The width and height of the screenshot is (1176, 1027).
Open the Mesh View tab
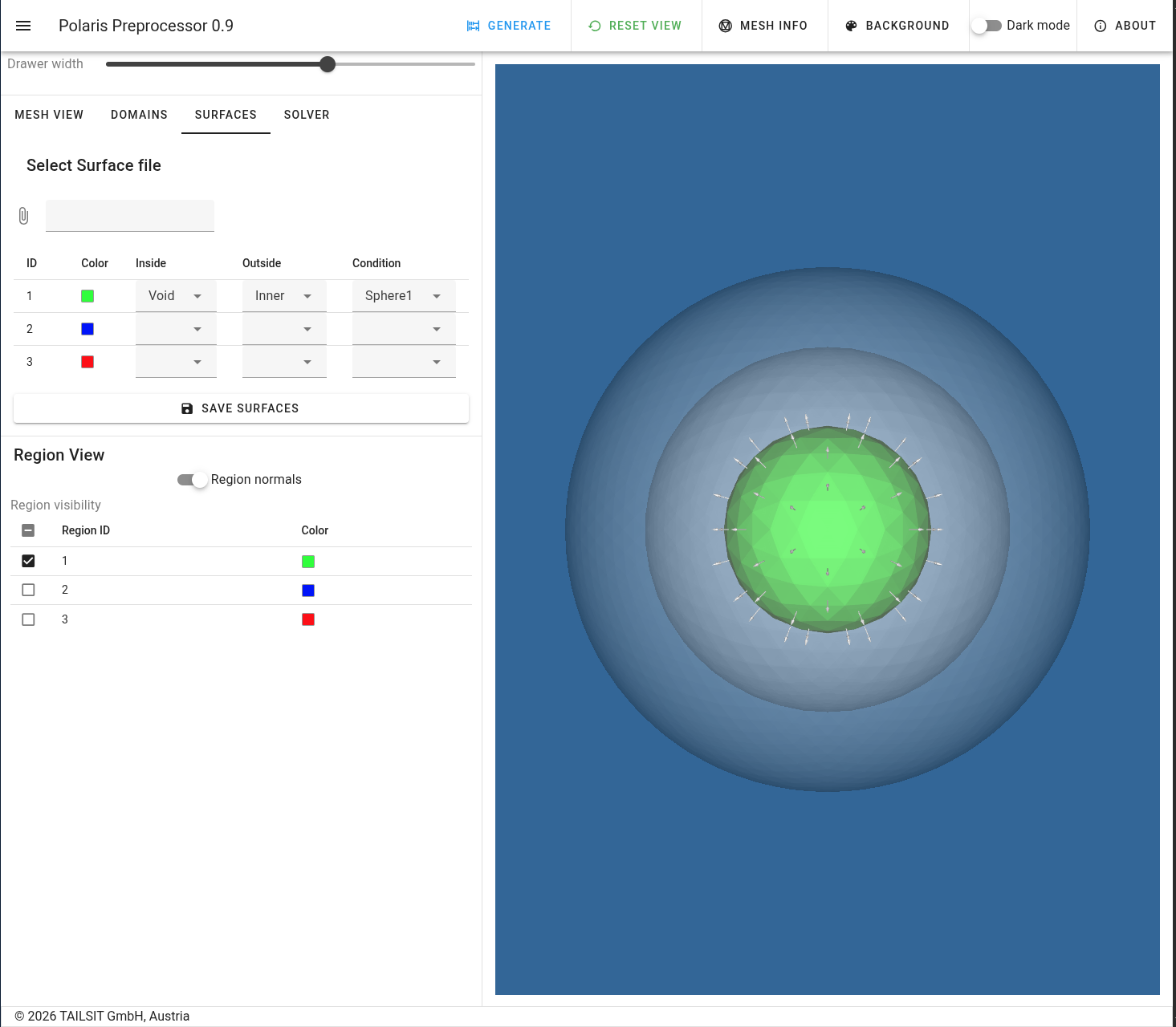(x=49, y=115)
